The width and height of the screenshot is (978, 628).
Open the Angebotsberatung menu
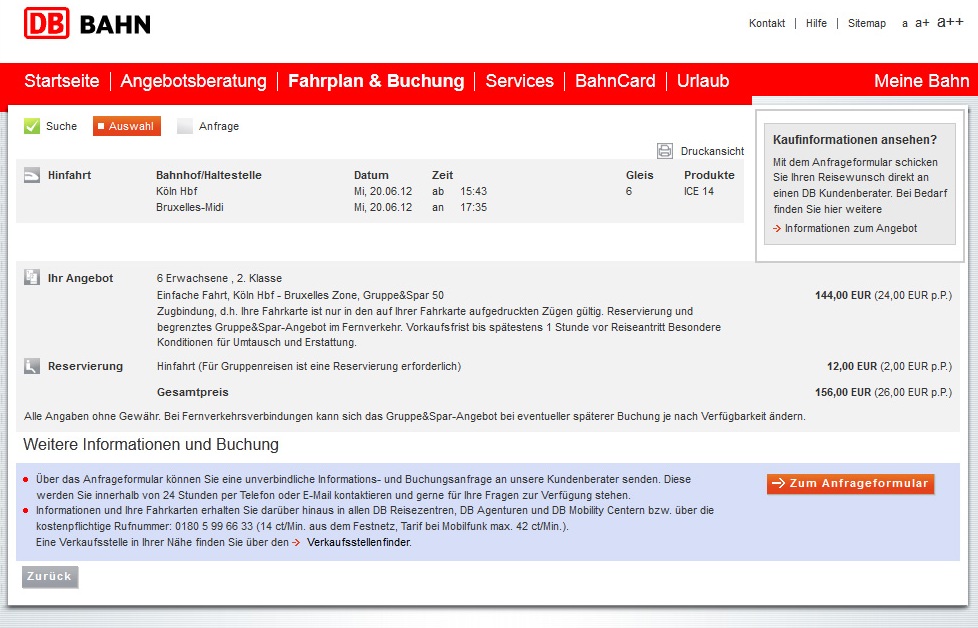[193, 81]
